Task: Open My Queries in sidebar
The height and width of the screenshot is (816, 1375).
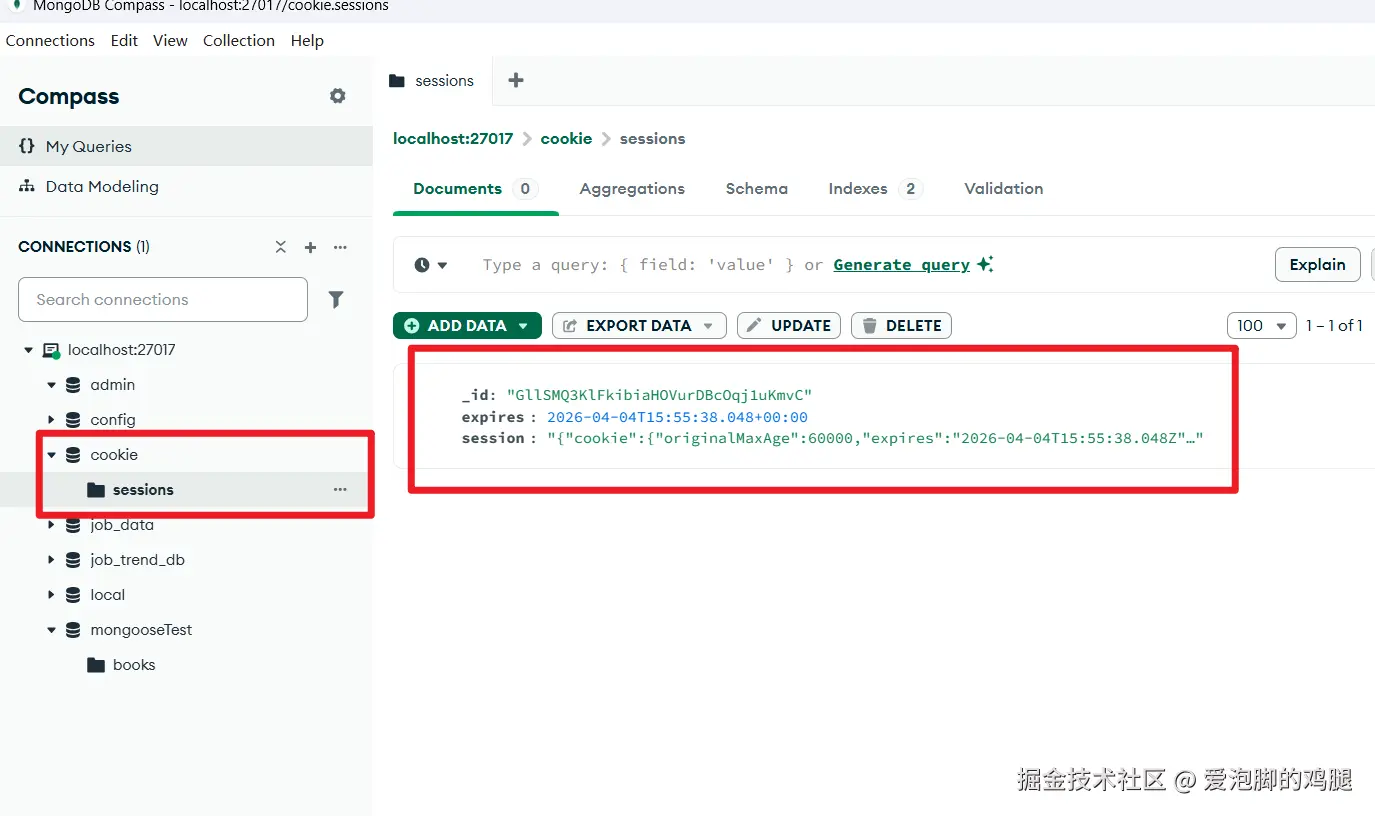Action: (186, 146)
